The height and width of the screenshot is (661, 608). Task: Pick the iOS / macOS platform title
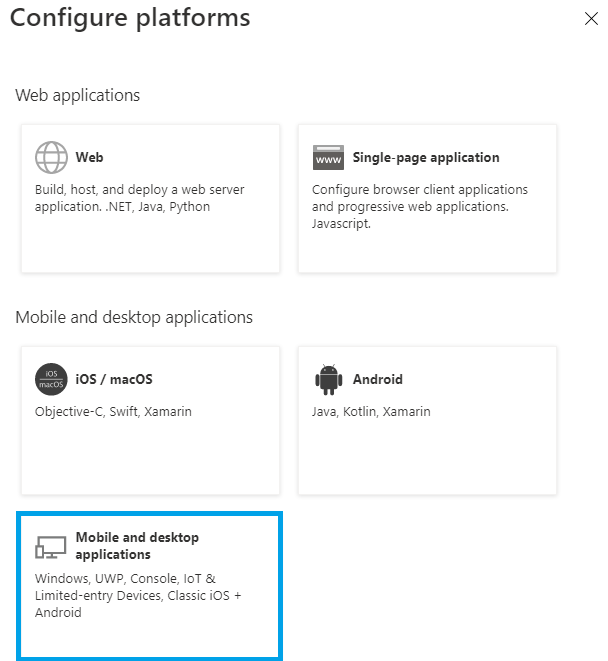point(114,379)
